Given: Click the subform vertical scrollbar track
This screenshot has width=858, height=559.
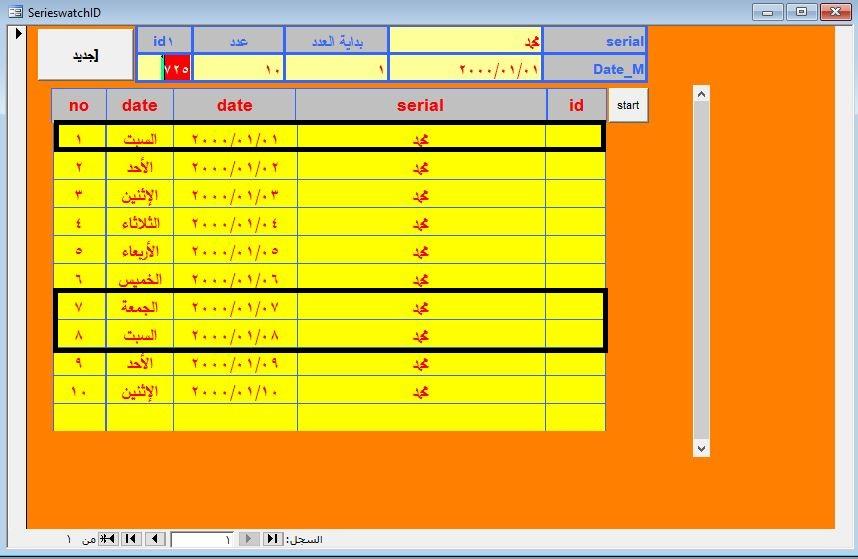Looking at the screenshot, I should coord(701,270).
